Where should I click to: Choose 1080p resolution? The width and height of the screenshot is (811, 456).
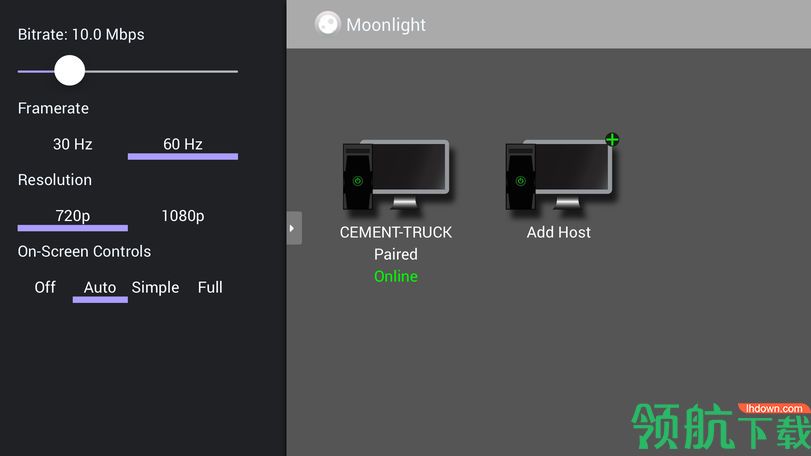pyautogui.click(x=183, y=216)
